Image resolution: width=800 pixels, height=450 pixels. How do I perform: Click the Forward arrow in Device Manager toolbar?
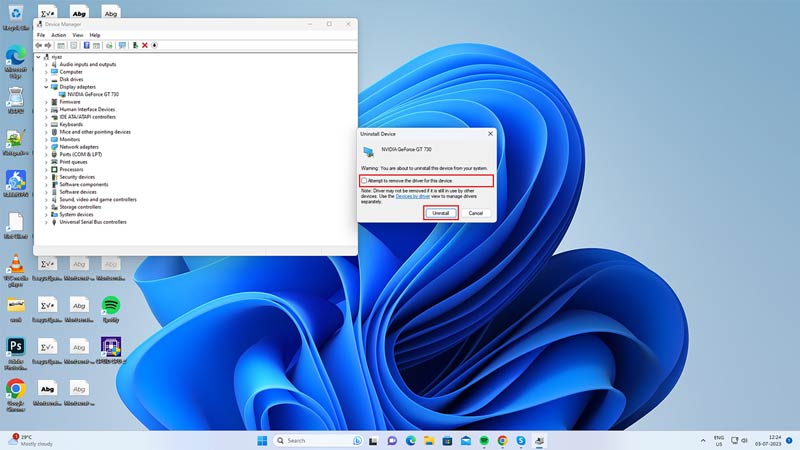coord(48,45)
